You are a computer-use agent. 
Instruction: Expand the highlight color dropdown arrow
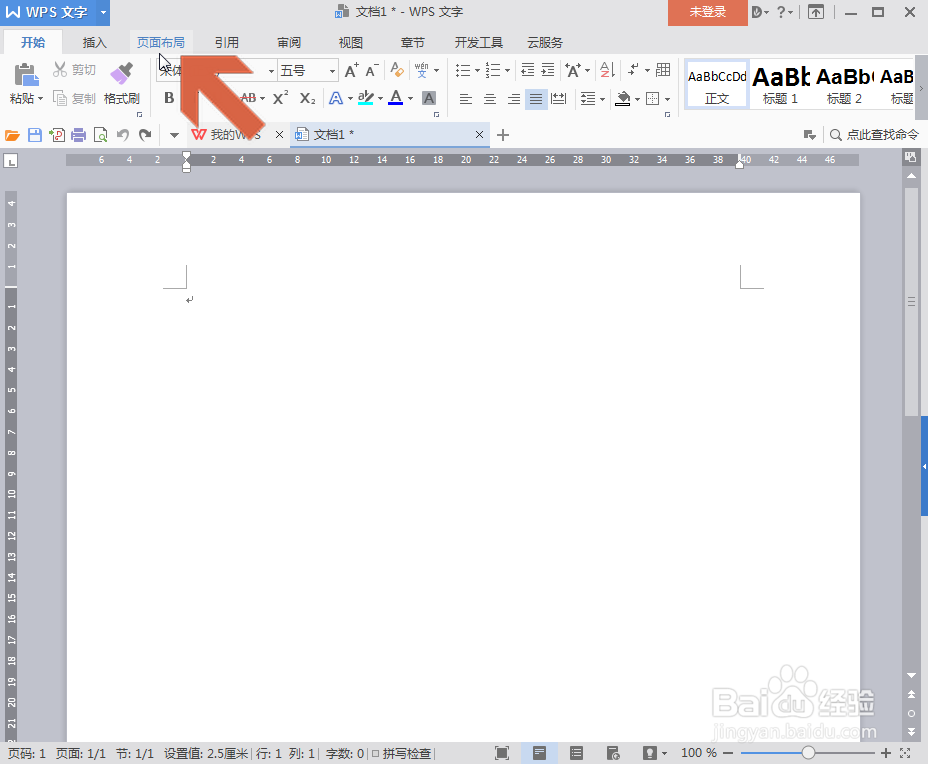point(381,99)
